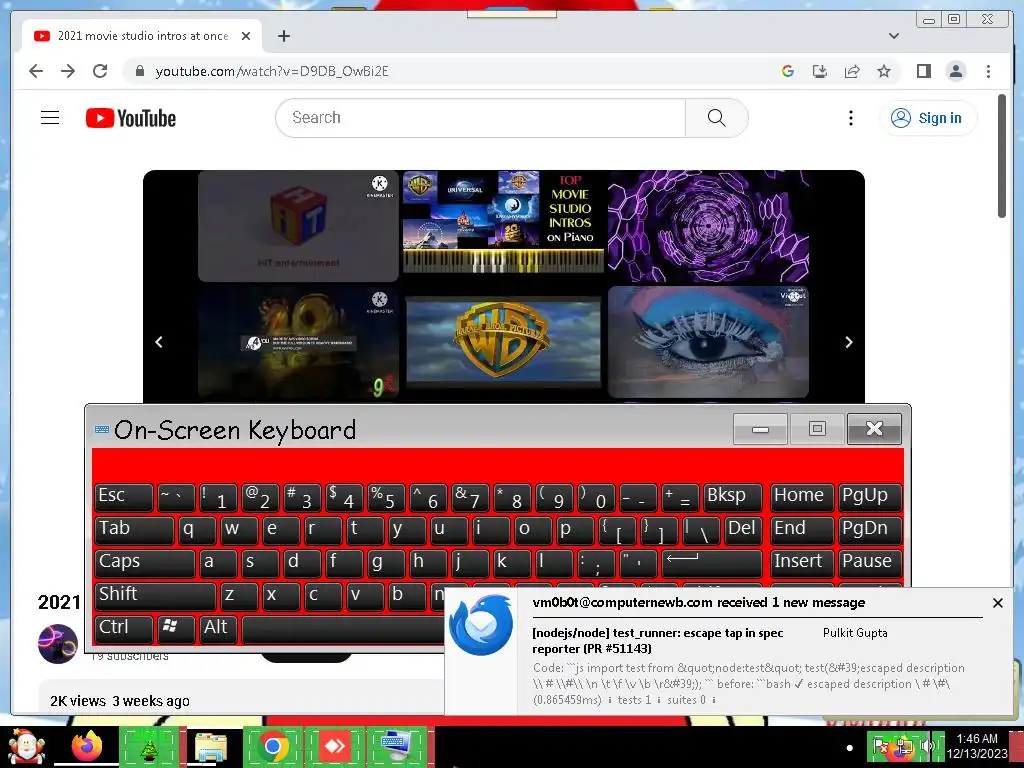Tap the Tab key on the On-Screen Keyboard
Image resolution: width=1024 pixels, height=768 pixels.
click(x=135, y=530)
